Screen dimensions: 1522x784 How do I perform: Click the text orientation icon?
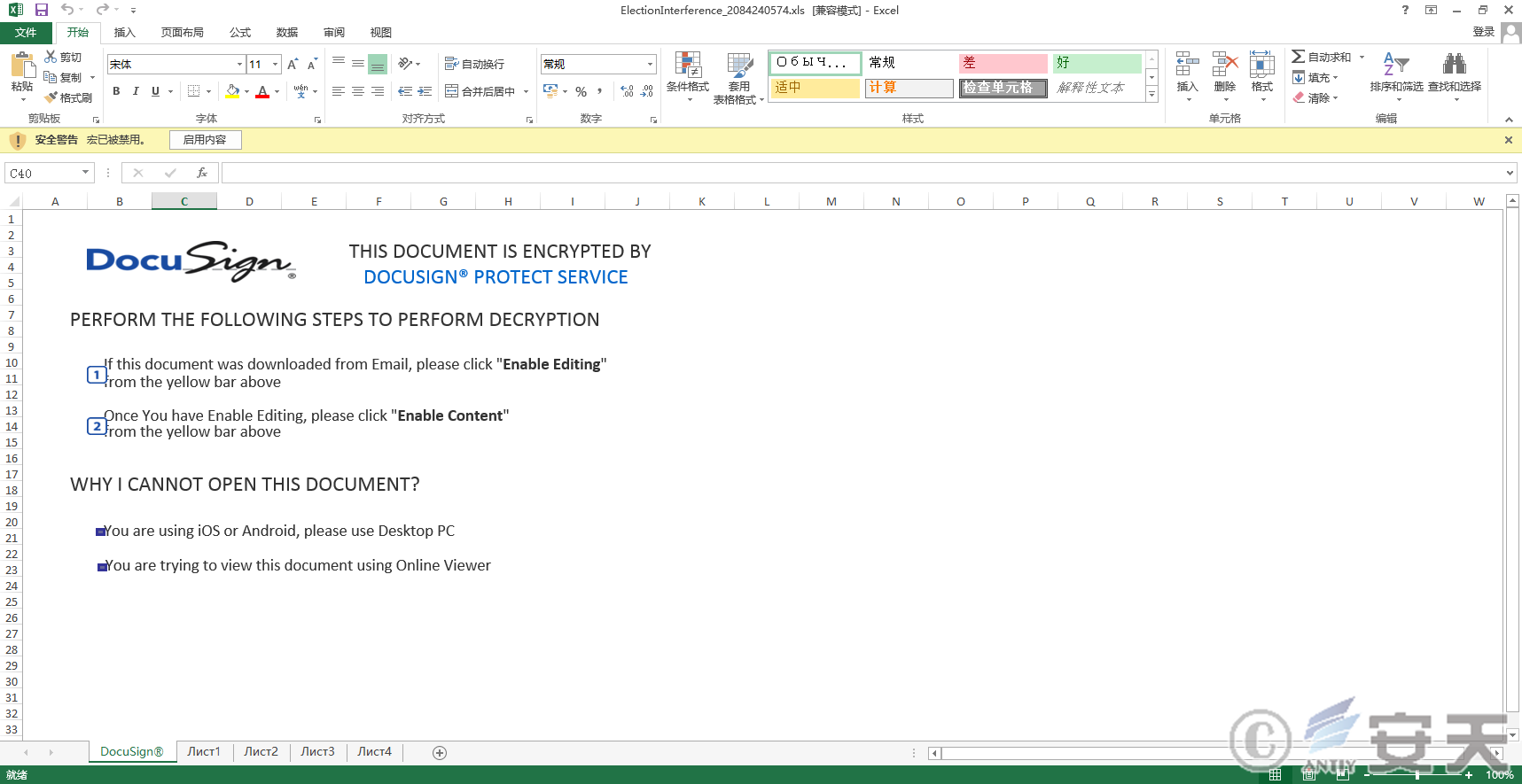[405, 64]
